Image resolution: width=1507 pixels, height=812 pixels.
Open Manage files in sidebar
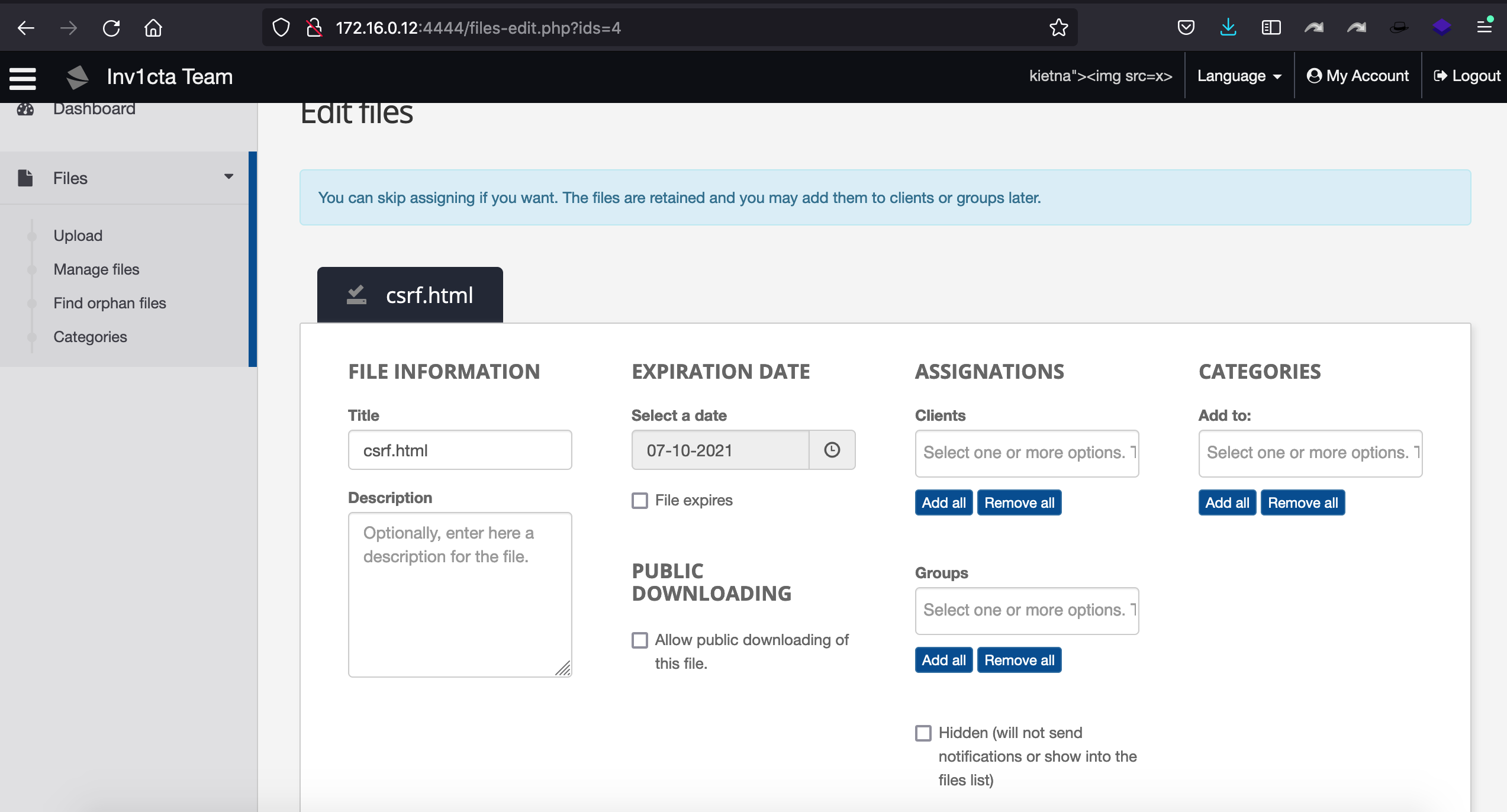click(96, 269)
